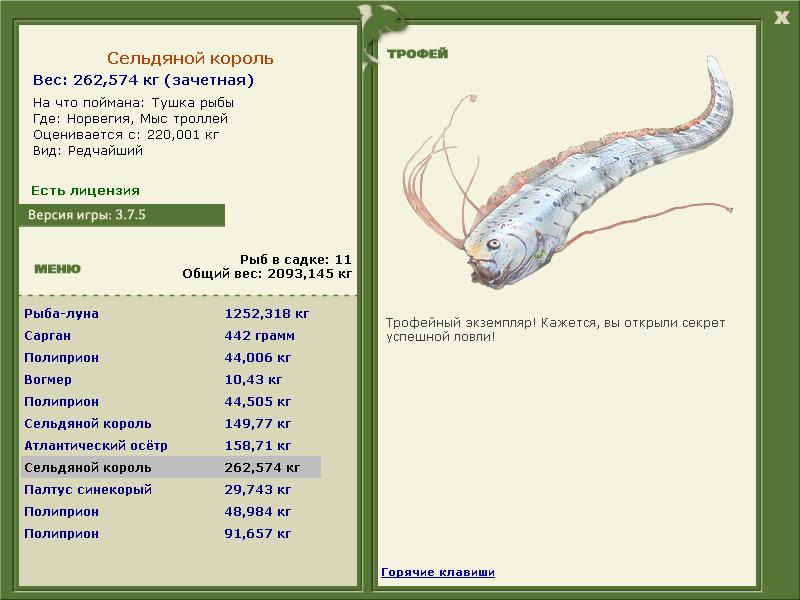
Task: Select the Полиприон weighing 91,657 кг
Action: (61, 534)
